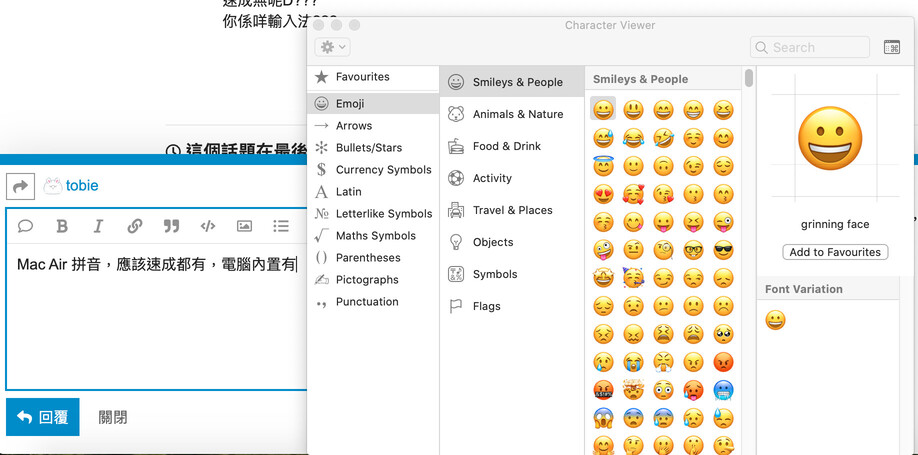918x455 pixels.
Task: Click the speech bubble quote-post icon in editor
Action: [25, 226]
